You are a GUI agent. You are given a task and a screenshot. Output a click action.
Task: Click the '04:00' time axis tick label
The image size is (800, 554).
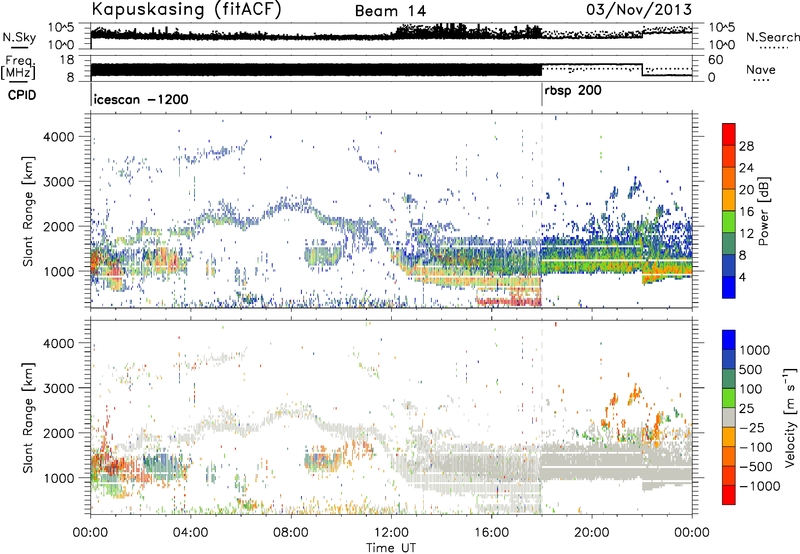click(190, 533)
